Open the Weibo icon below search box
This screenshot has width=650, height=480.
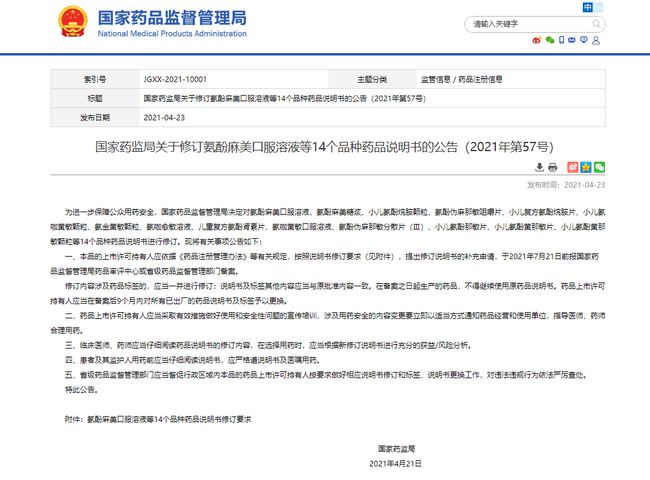pyautogui.click(x=537, y=40)
